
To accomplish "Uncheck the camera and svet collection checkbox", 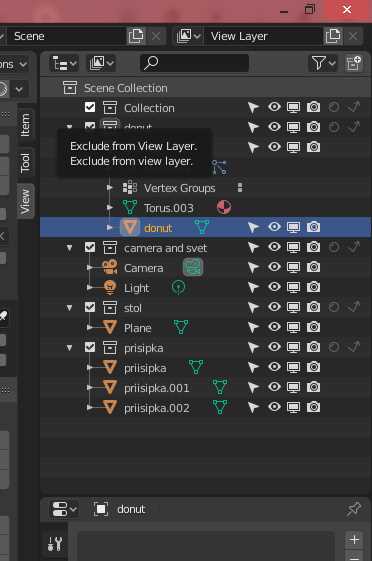I will [90, 247].
